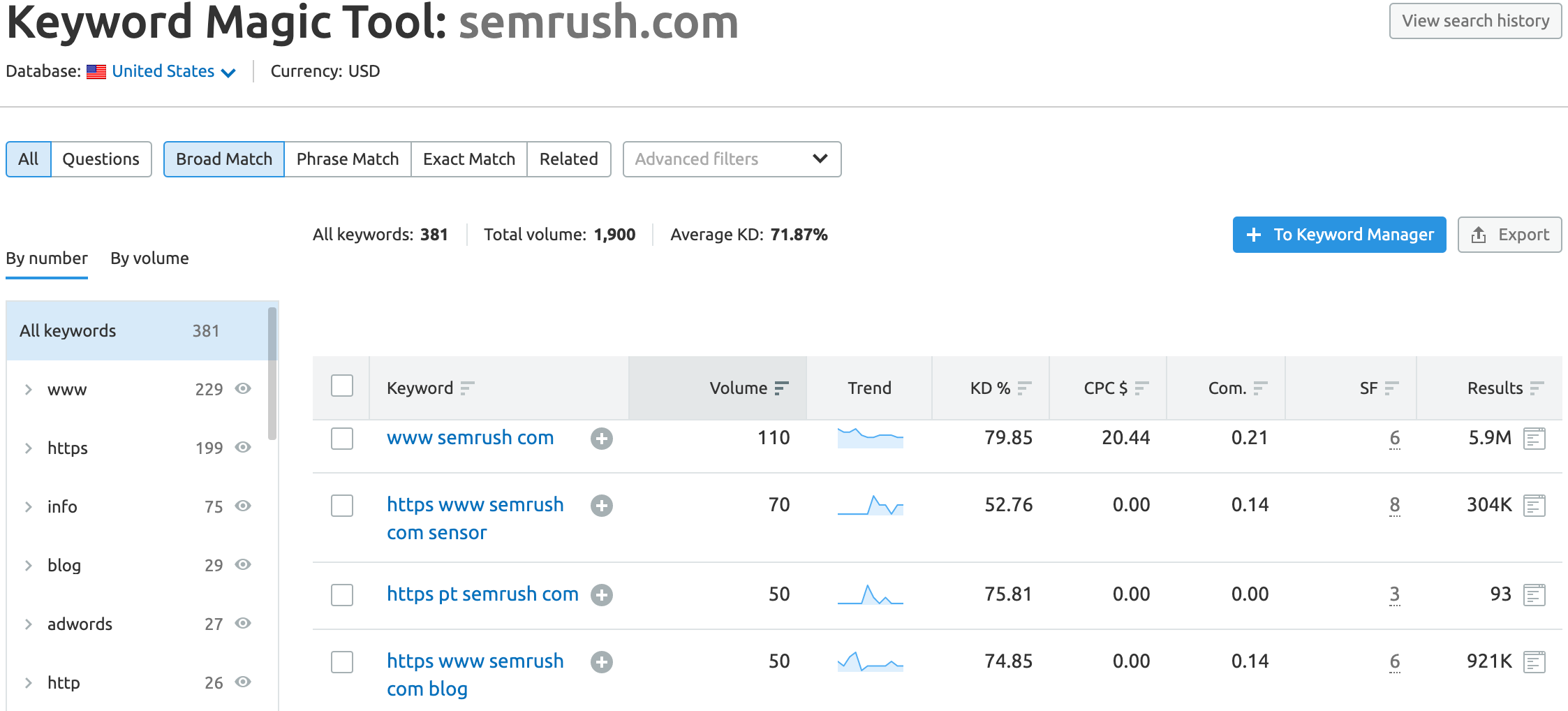
Task: View trend chart for 'https pt semrush com'
Action: point(870,594)
